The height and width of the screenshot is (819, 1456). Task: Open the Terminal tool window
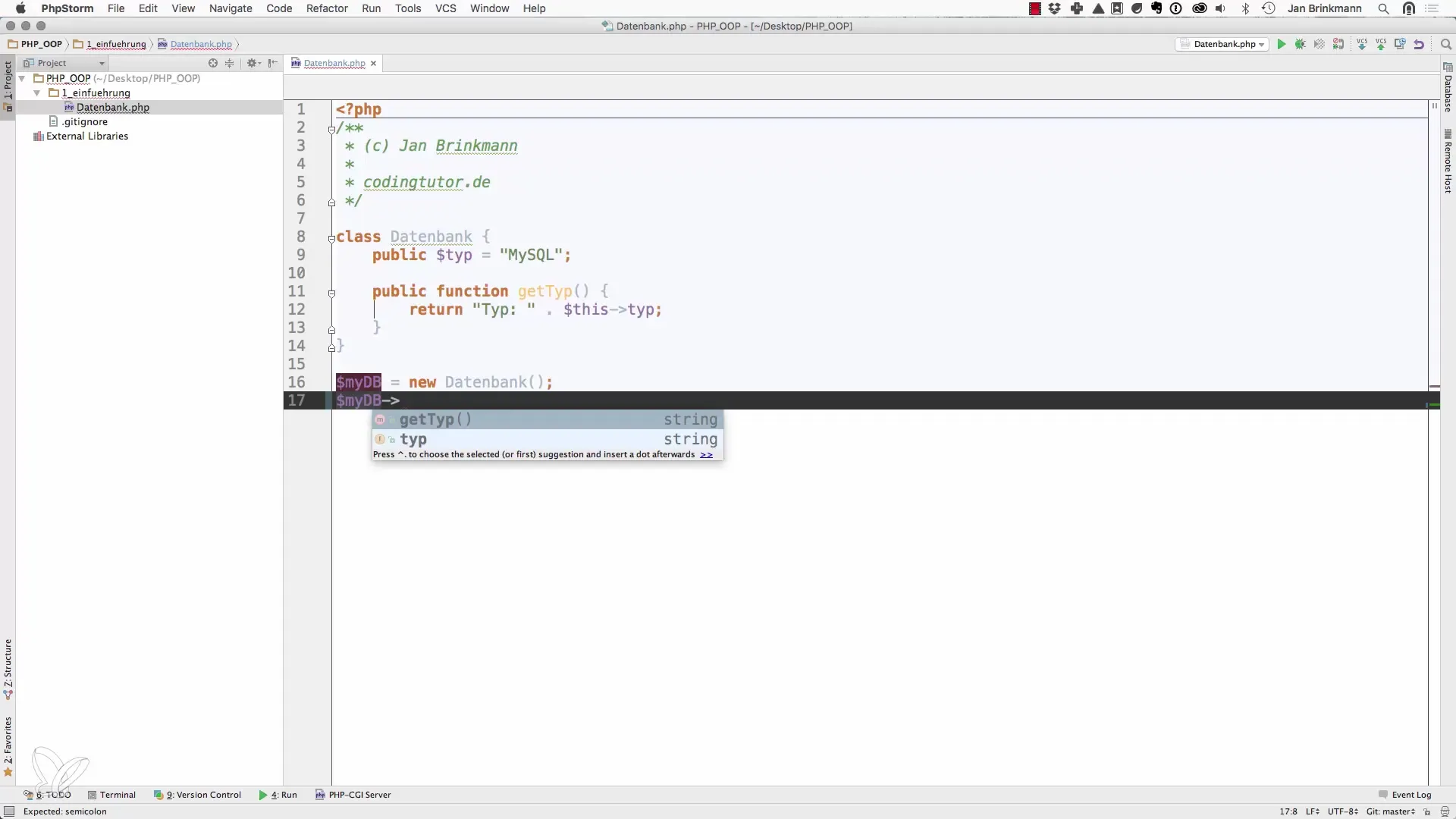coord(111,795)
